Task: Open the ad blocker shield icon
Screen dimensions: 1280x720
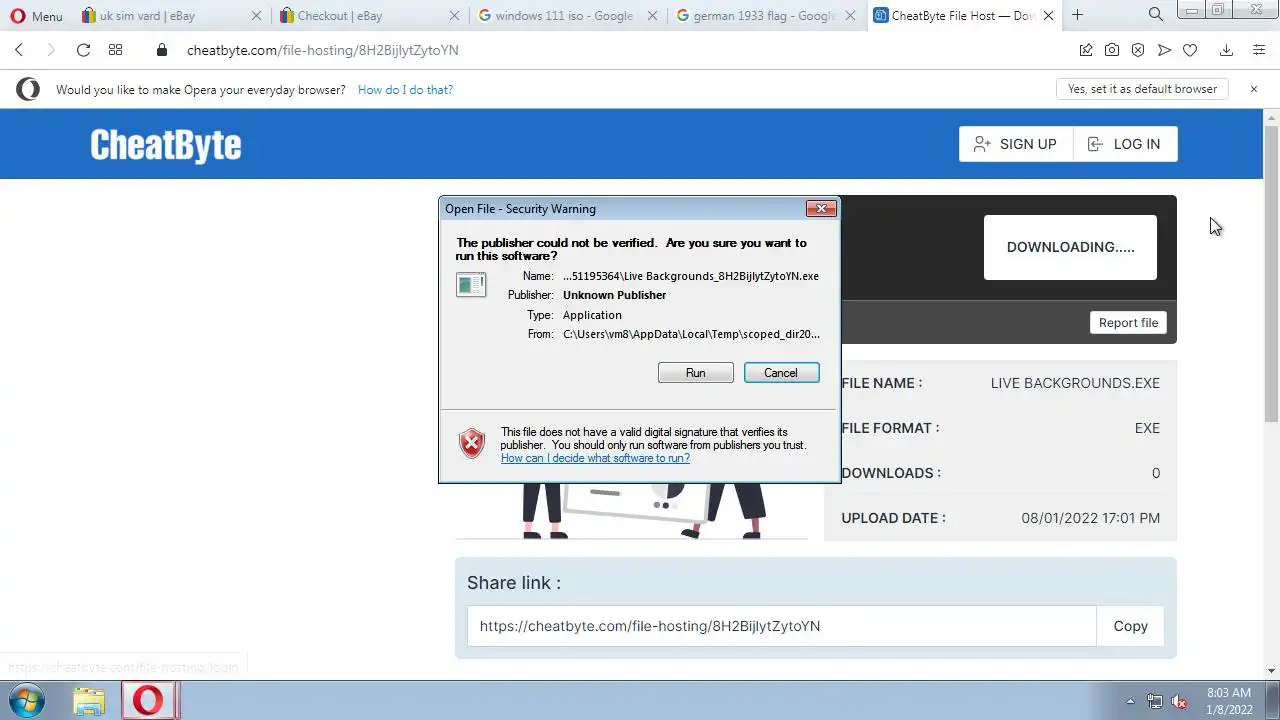Action: pyautogui.click(x=1138, y=50)
